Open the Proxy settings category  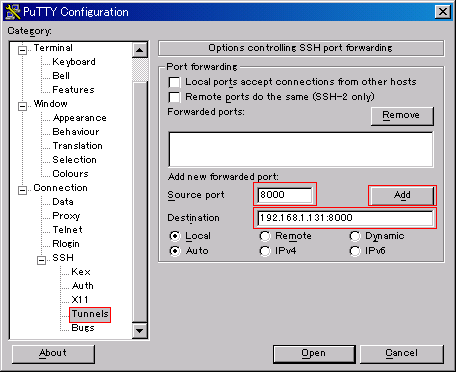(x=66, y=216)
